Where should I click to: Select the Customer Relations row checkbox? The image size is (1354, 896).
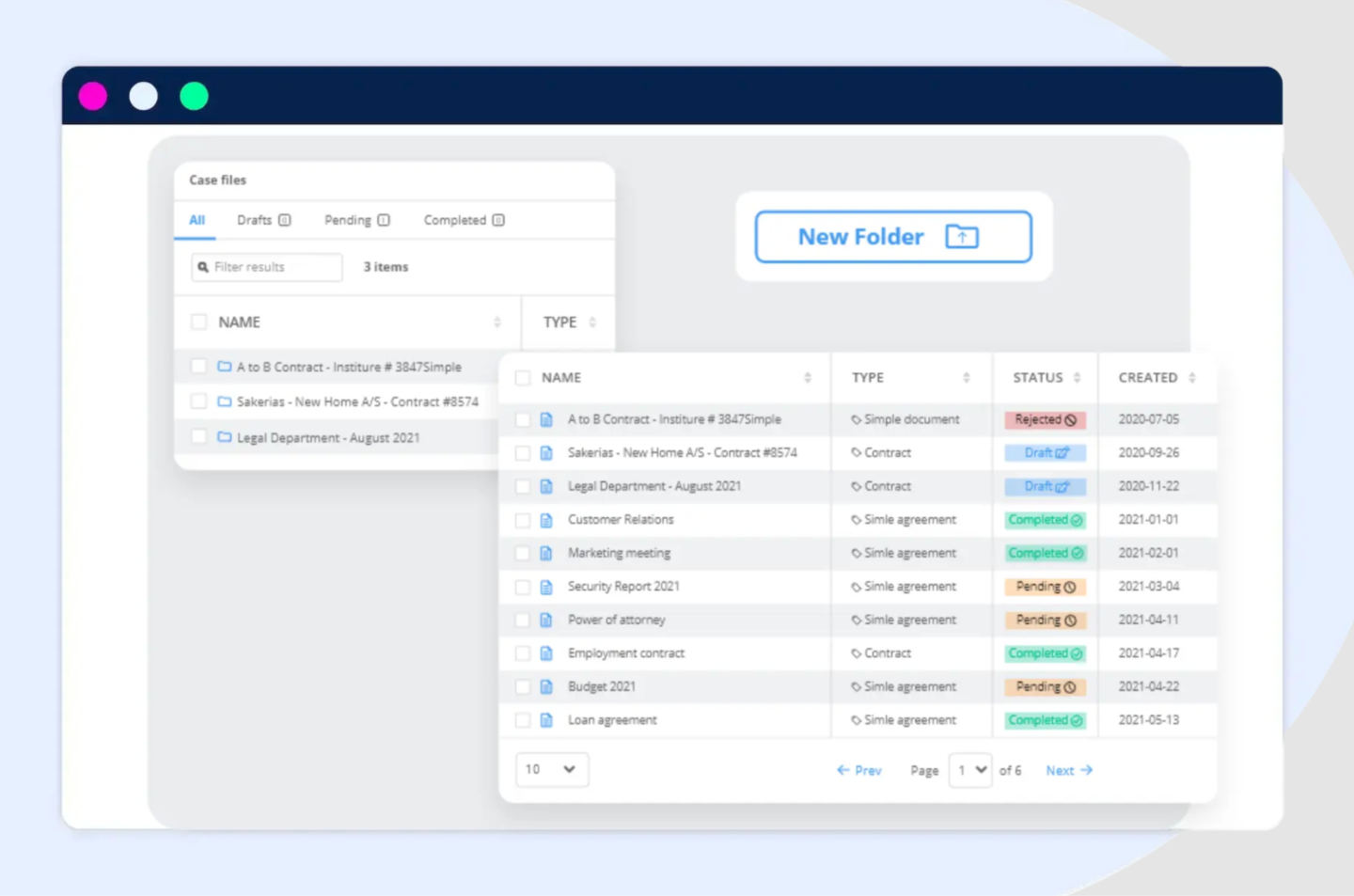pos(523,520)
